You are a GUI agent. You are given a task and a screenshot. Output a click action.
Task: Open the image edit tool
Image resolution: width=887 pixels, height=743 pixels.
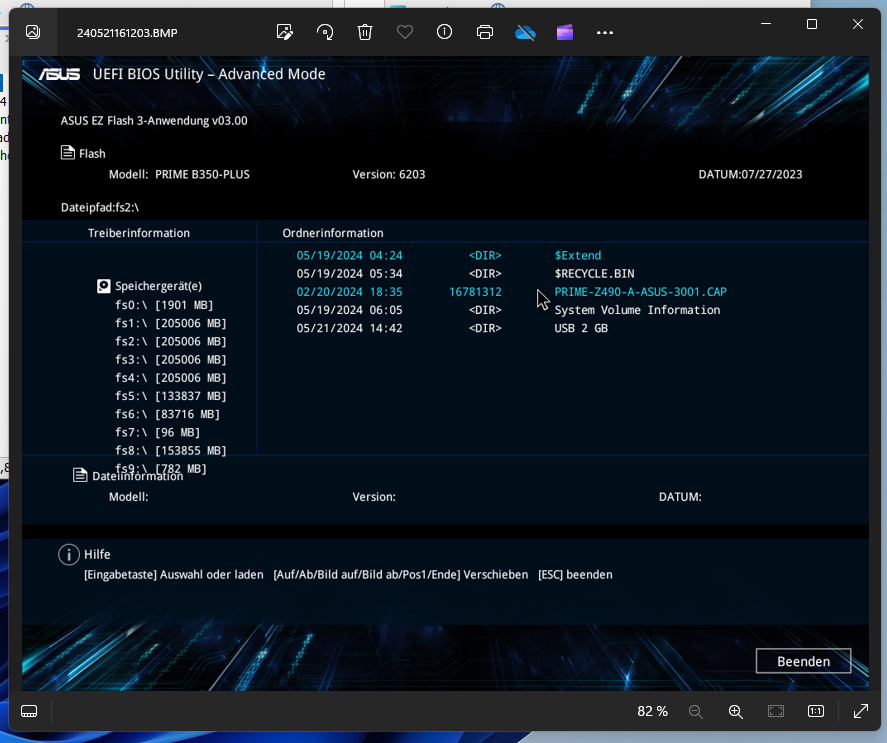285,32
